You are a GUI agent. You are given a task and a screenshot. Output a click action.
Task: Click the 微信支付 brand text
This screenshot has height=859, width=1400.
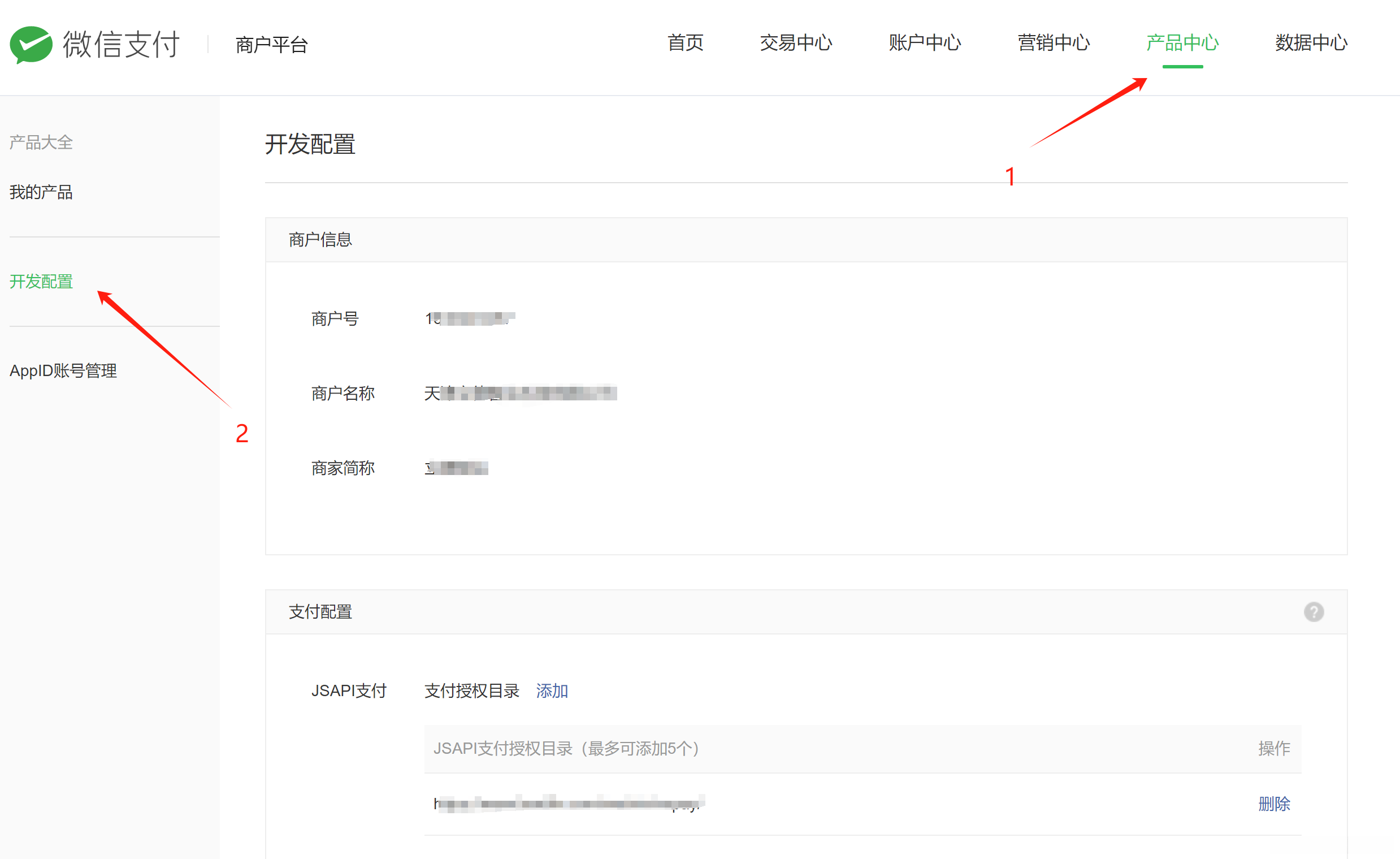point(121,44)
